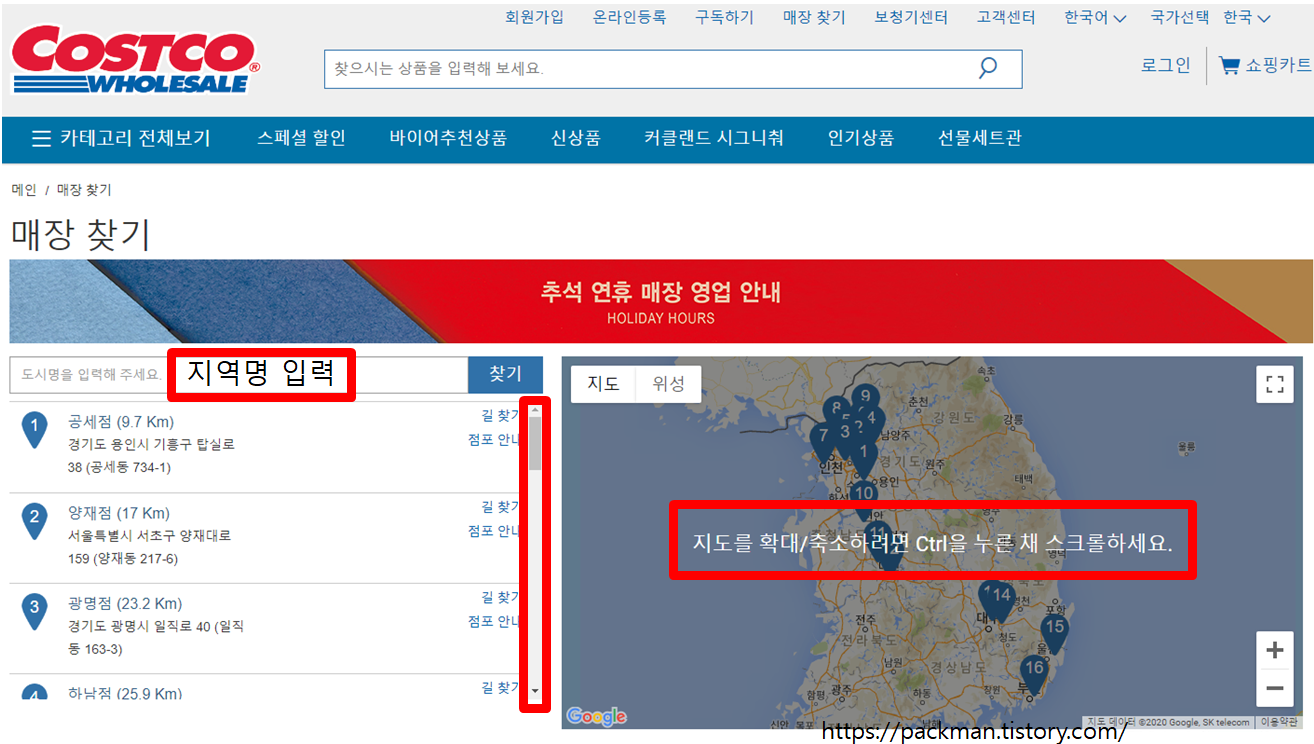Click the store list scroll-up arrow
The height and width of the screenshot is (744, 1314).
pos(535,409)
